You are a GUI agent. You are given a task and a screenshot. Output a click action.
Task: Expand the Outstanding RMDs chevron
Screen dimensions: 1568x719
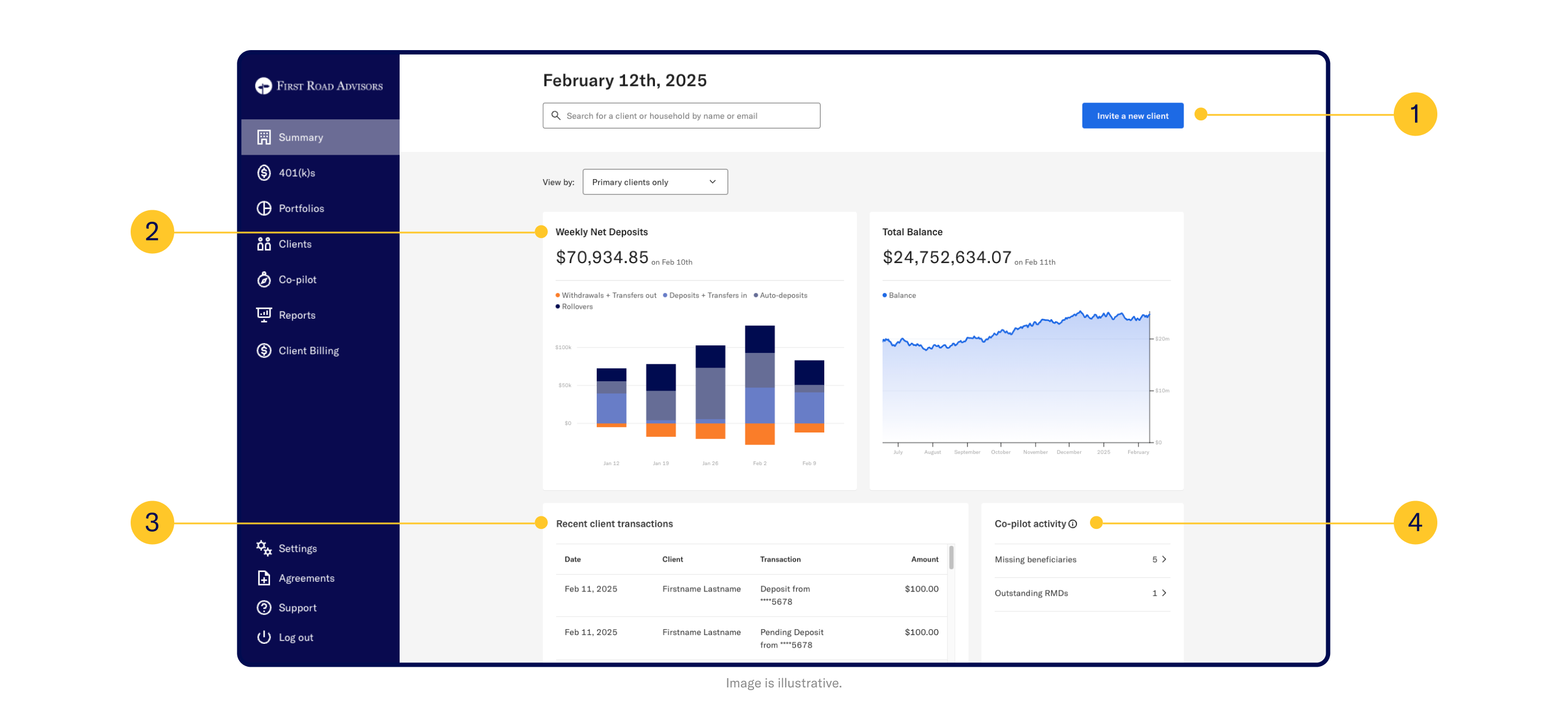pos(1163,593)
